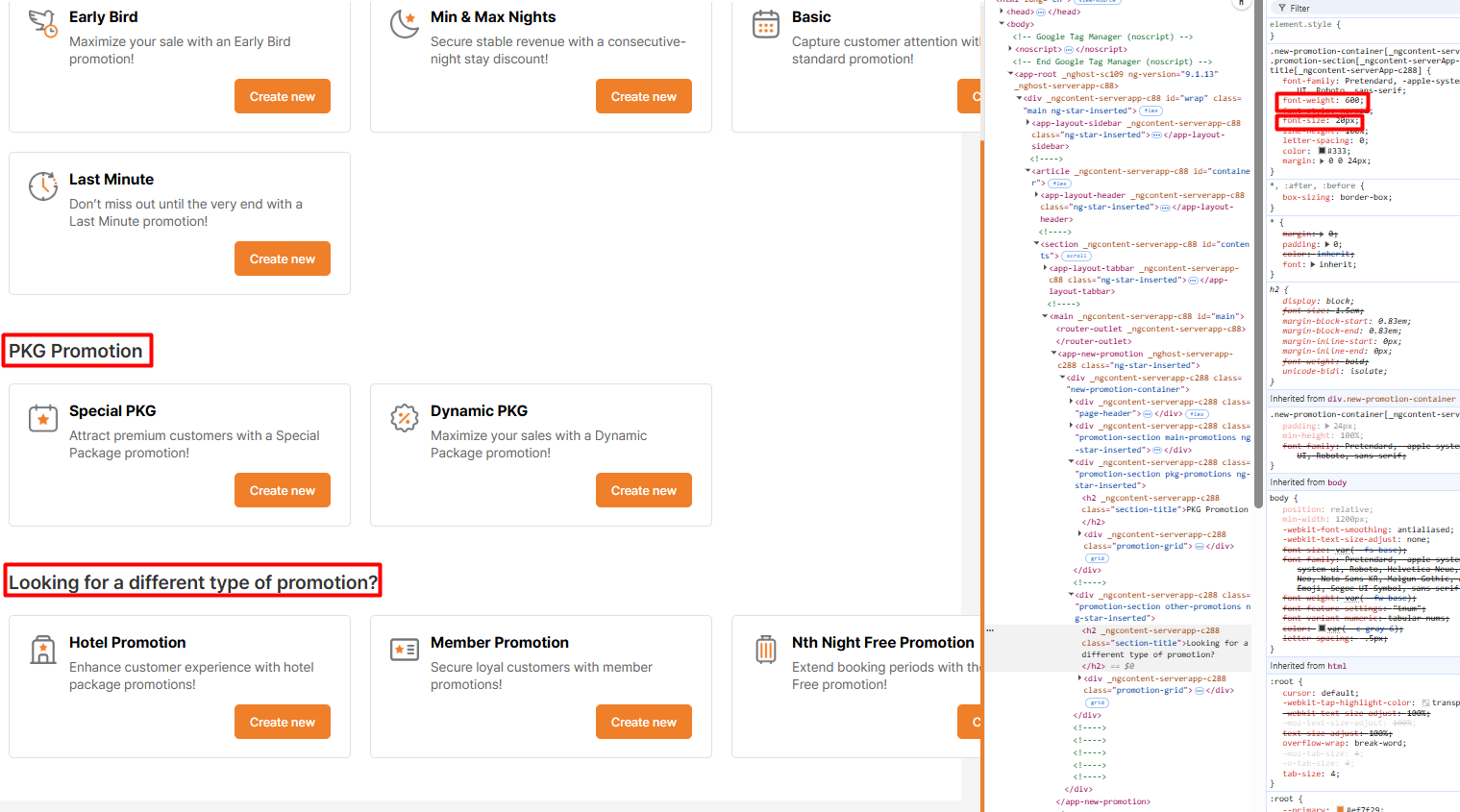Collapse the other-promotions section div
Viewport: 1460px width, 812px height.
coord(1072,595)
